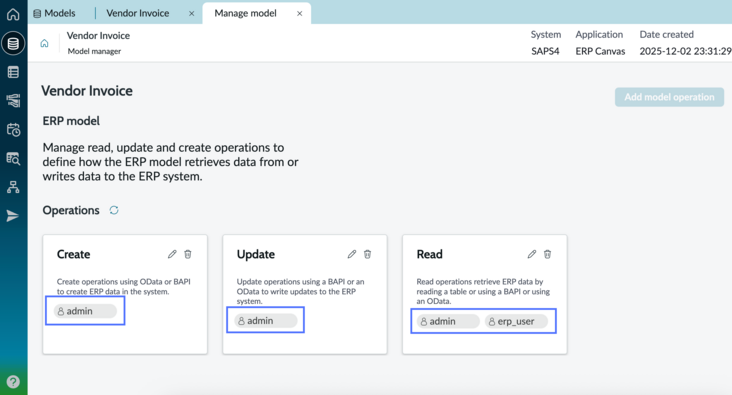Viewport: 732px width, 395px height.
Task: Click the date created value 2025-12-02
Action: coord(685,51)
